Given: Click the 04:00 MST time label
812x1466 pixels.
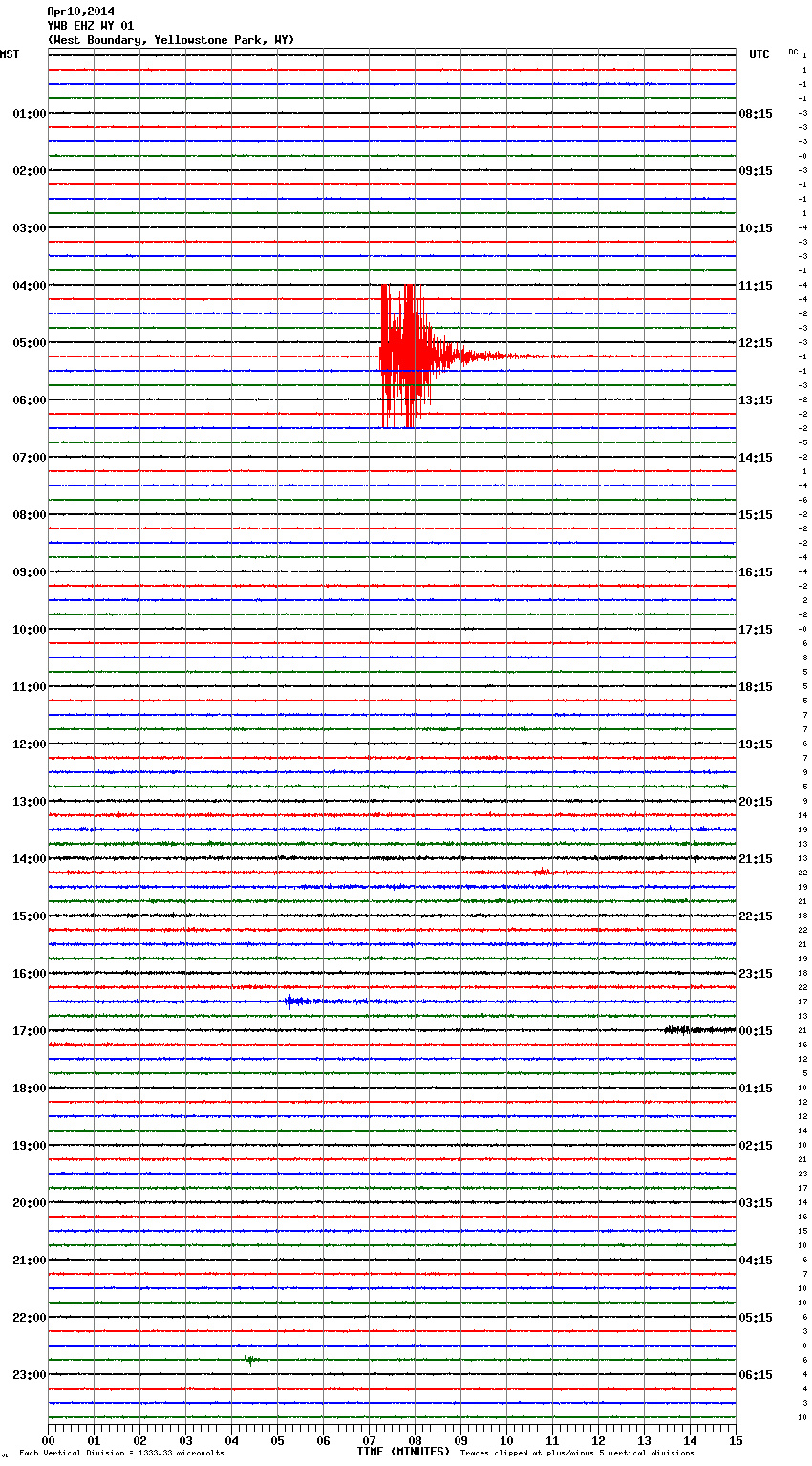Looking at the screenshot, I should (x=30, y=286).
